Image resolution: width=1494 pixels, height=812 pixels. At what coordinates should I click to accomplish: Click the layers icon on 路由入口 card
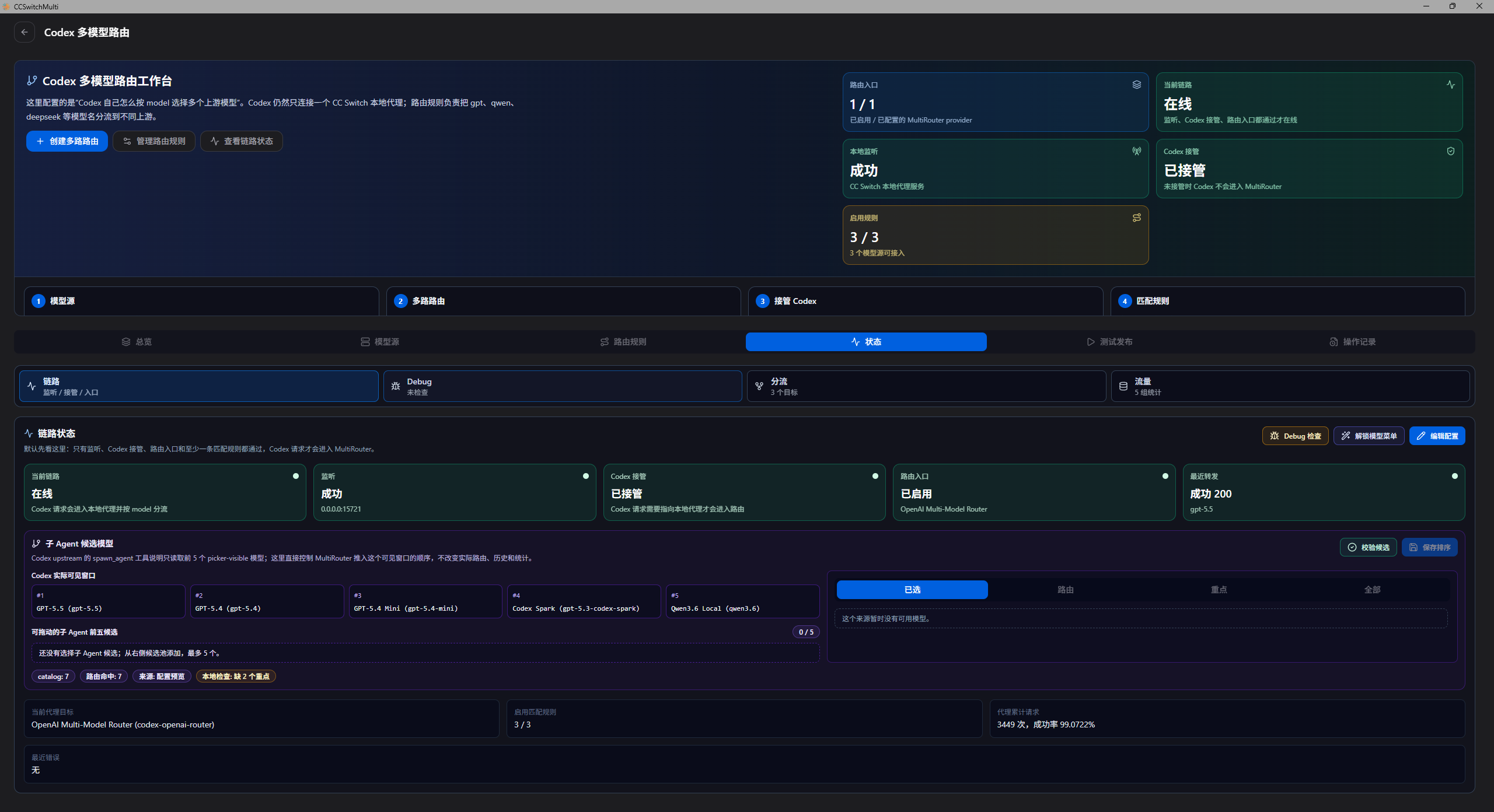click(1137, 85)
